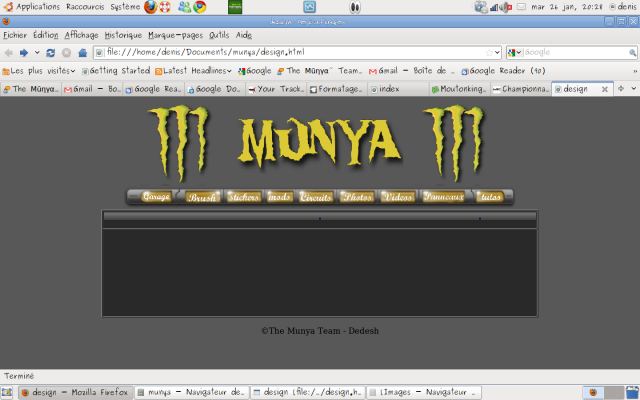Click the show desktop icon in bottom panel
This screenshot has width=640, height=400.
point(7,393)
